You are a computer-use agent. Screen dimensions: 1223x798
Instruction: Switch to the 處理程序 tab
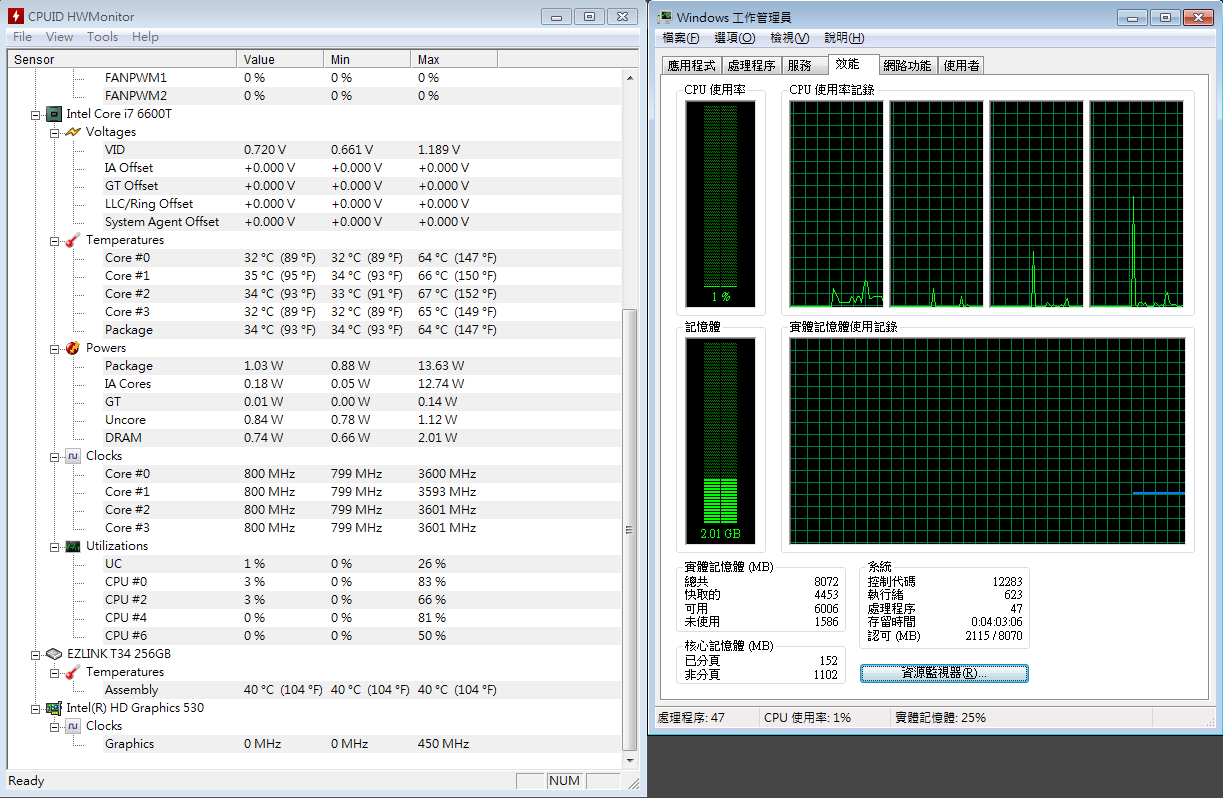point(752,65)
